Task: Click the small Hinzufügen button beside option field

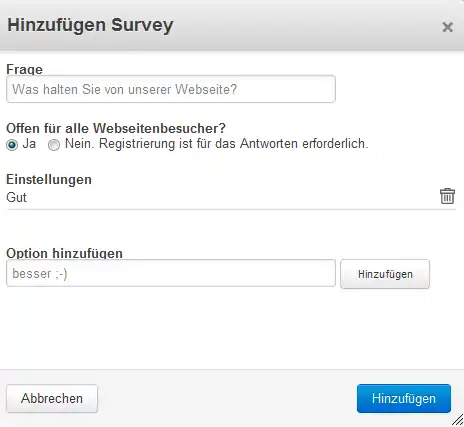Action: pyautogui.click(x=385, y=274)
